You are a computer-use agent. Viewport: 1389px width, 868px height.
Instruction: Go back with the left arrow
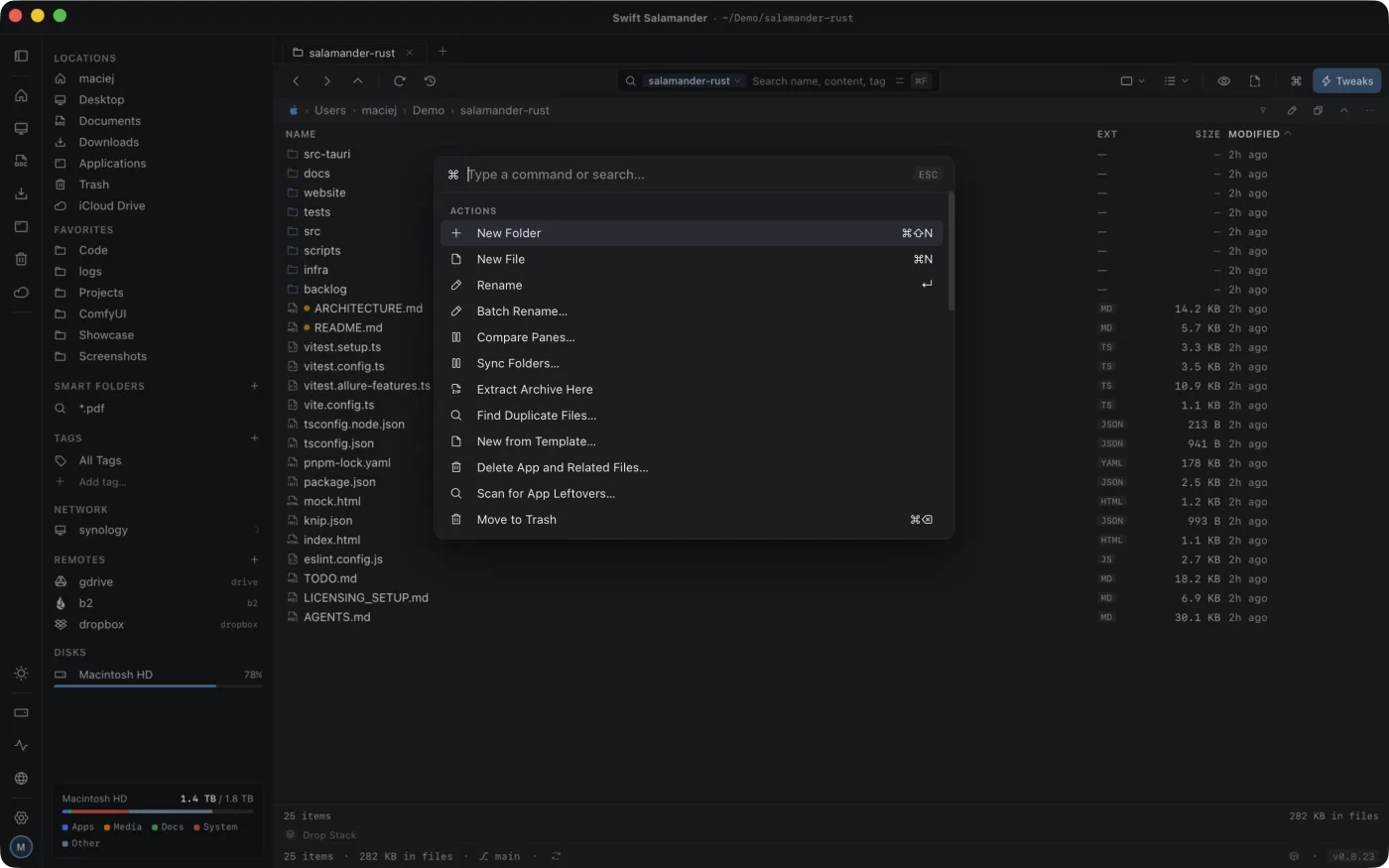pyautogui.click(x=296, y=81)
